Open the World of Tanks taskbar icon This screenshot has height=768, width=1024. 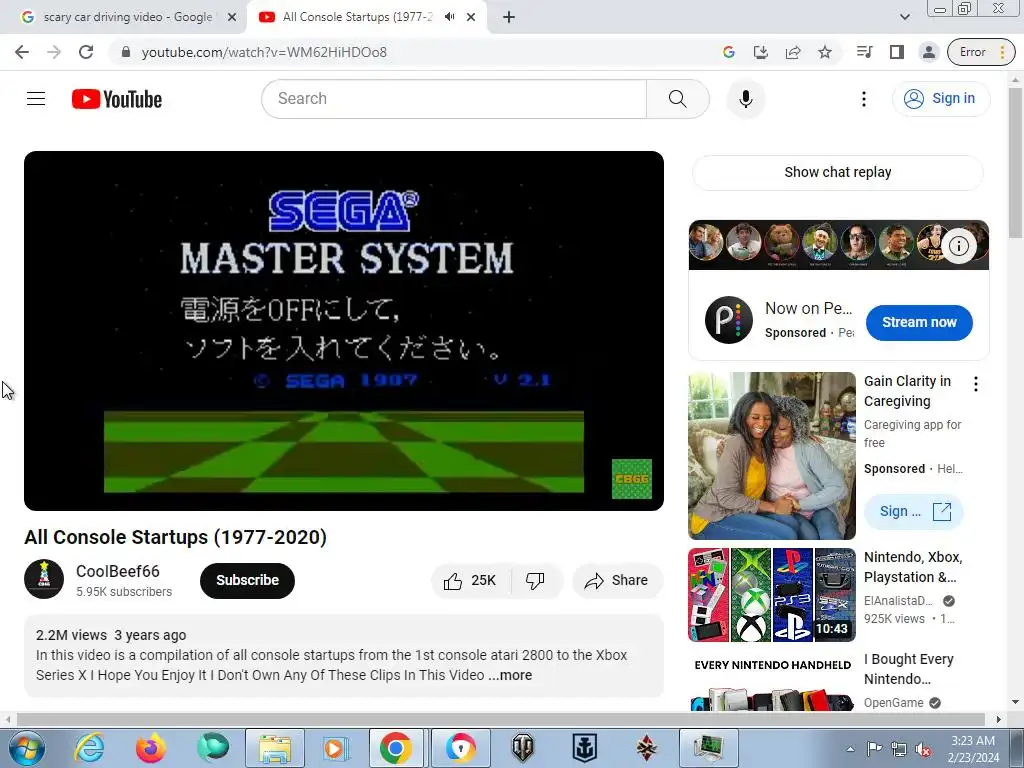click(x=523, y=748)
